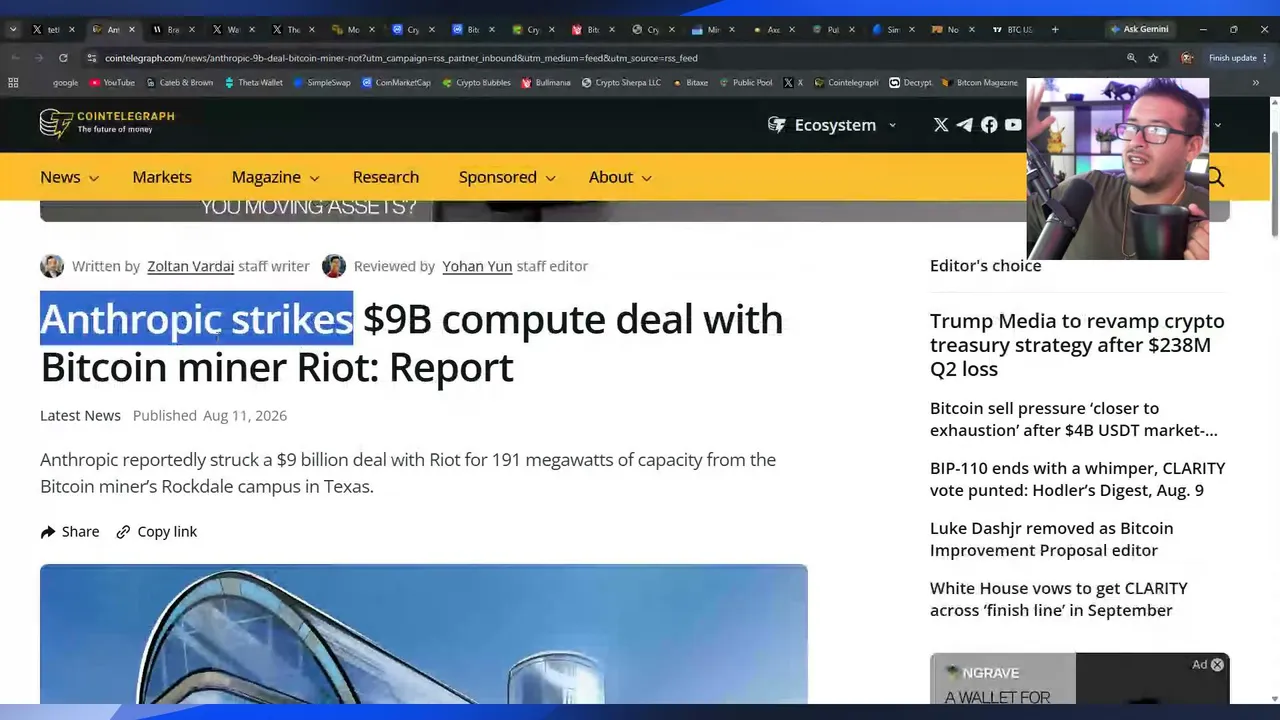Open the Bitaxe bookmark
The width and height of the screenshot is (1280, 720).
(690, 83)
